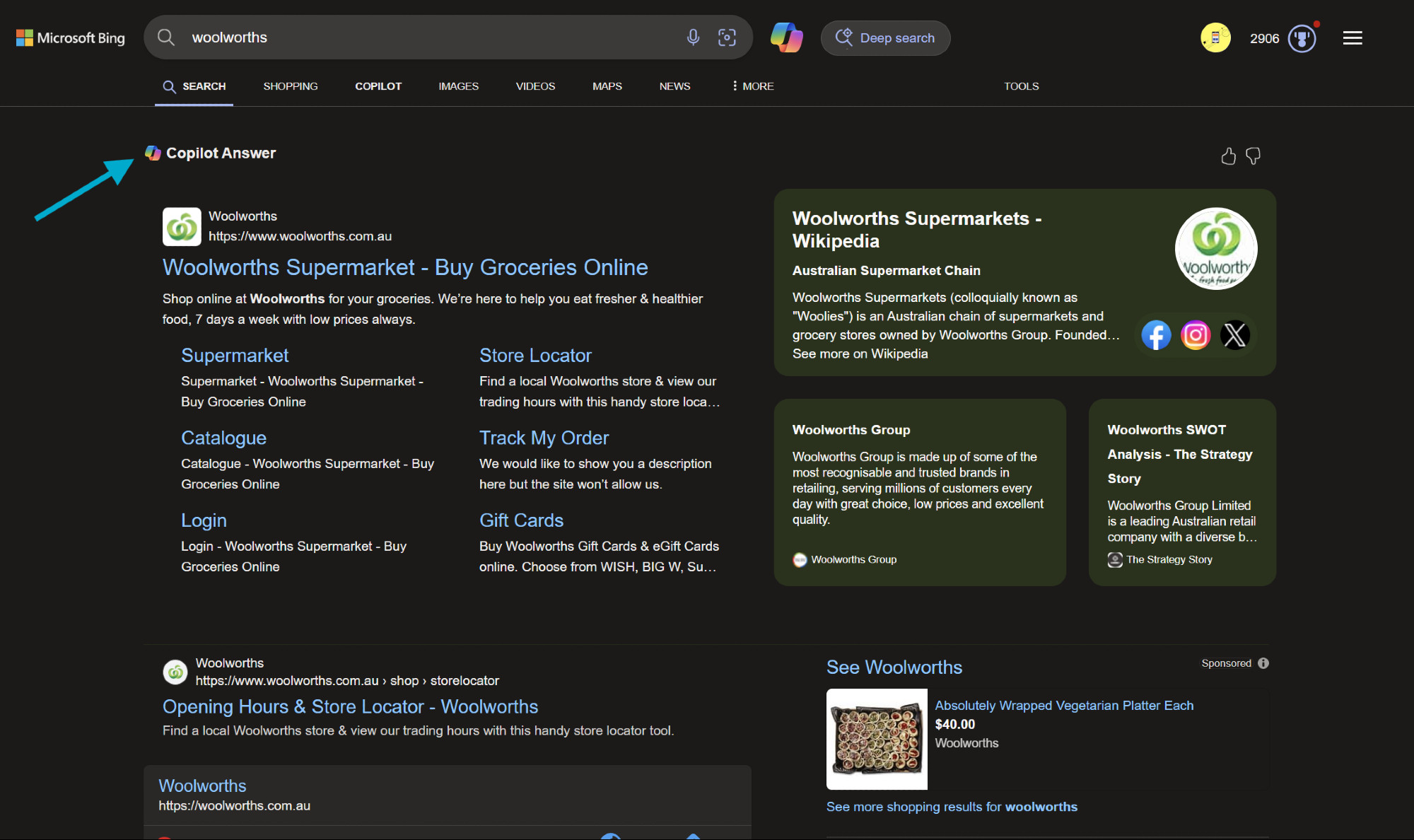Click Woolworths favicon in first result
Screen dimensions: 1414x840
[182, 226]
